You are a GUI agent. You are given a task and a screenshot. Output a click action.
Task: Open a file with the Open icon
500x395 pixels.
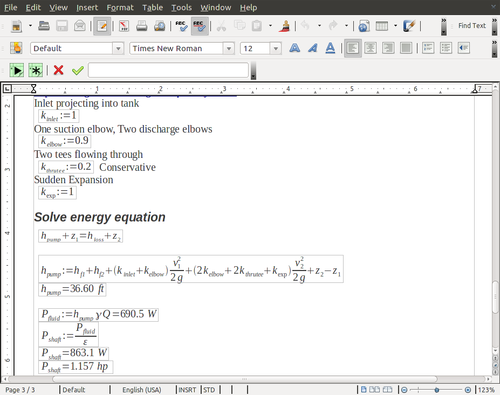[x=44, y=26]
